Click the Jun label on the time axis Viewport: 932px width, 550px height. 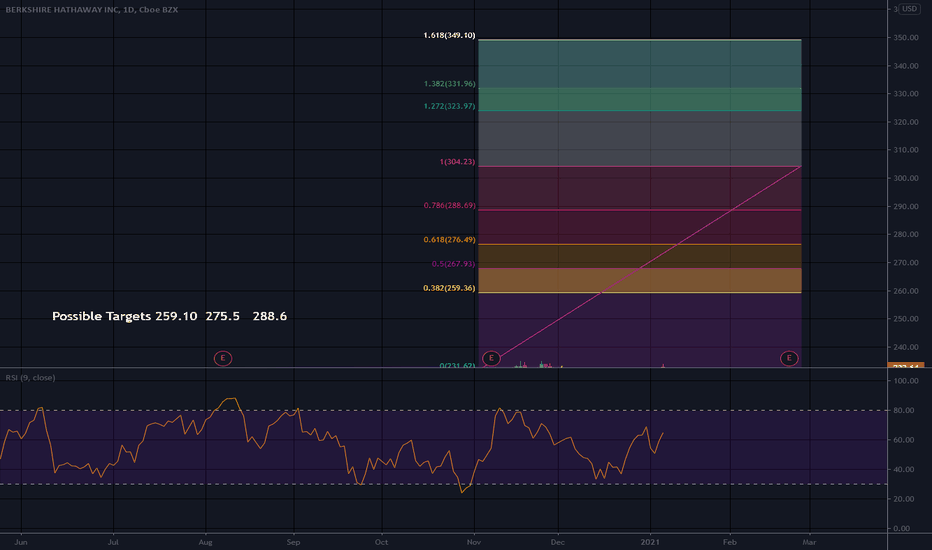[x=21, y=542]
